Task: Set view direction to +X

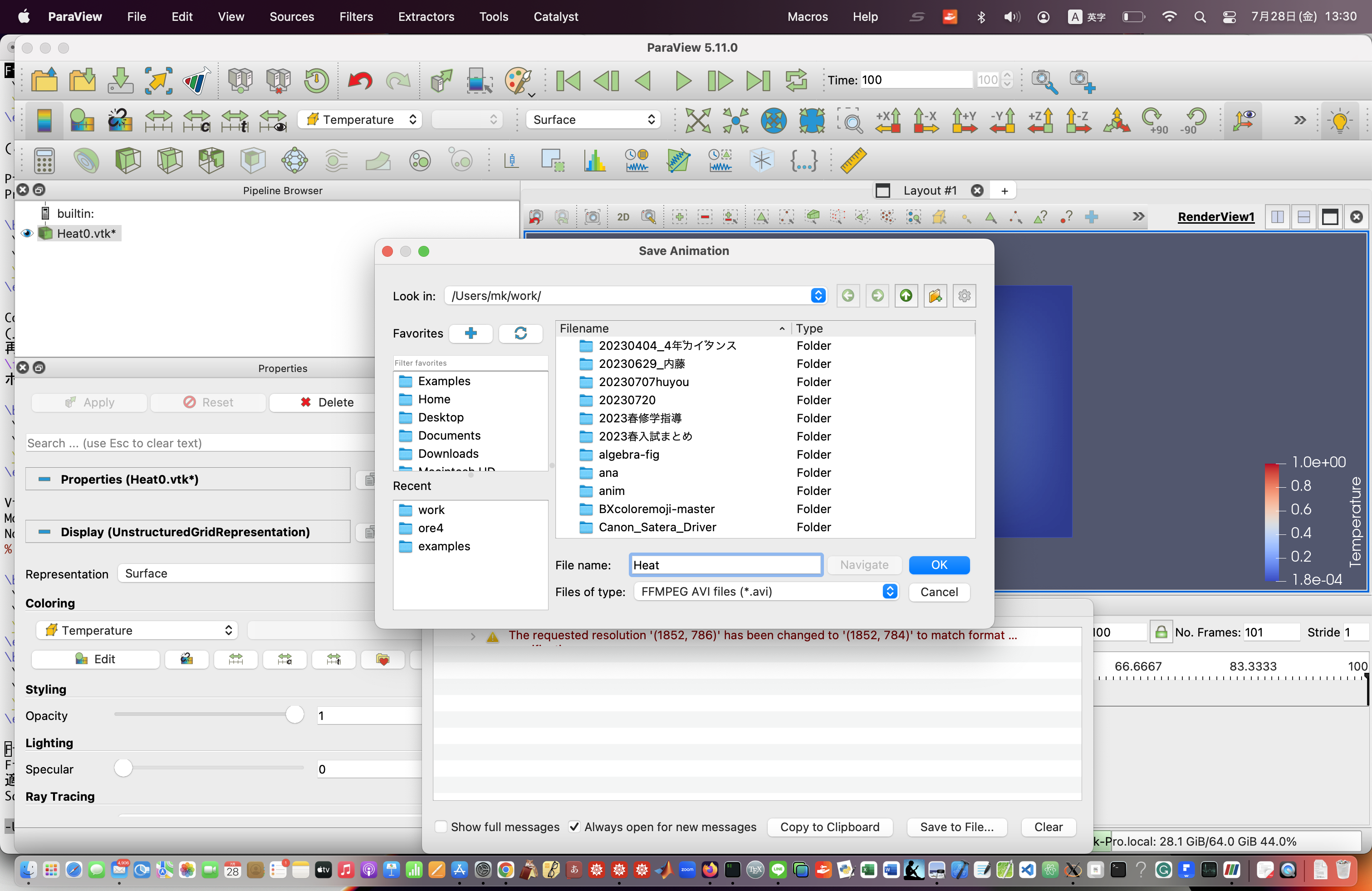Action: (x=888, y=120)
